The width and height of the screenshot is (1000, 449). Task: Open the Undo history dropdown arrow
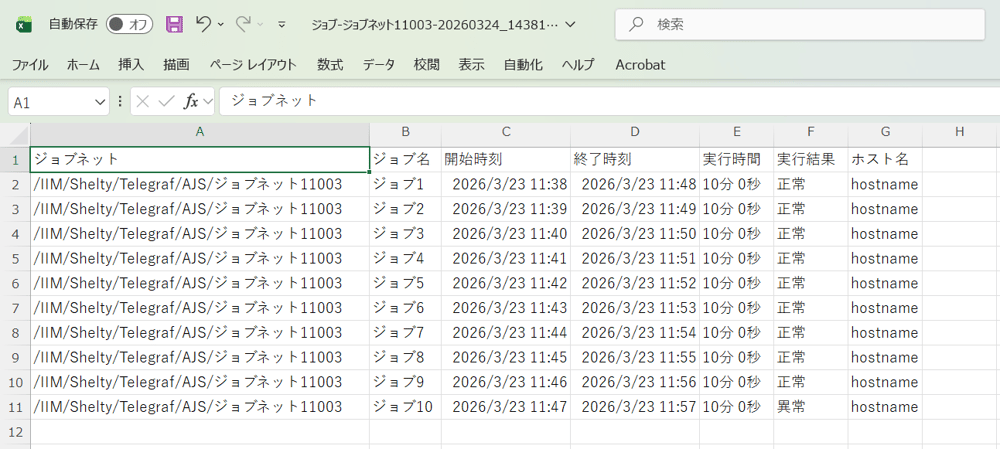tap(221, 24)
